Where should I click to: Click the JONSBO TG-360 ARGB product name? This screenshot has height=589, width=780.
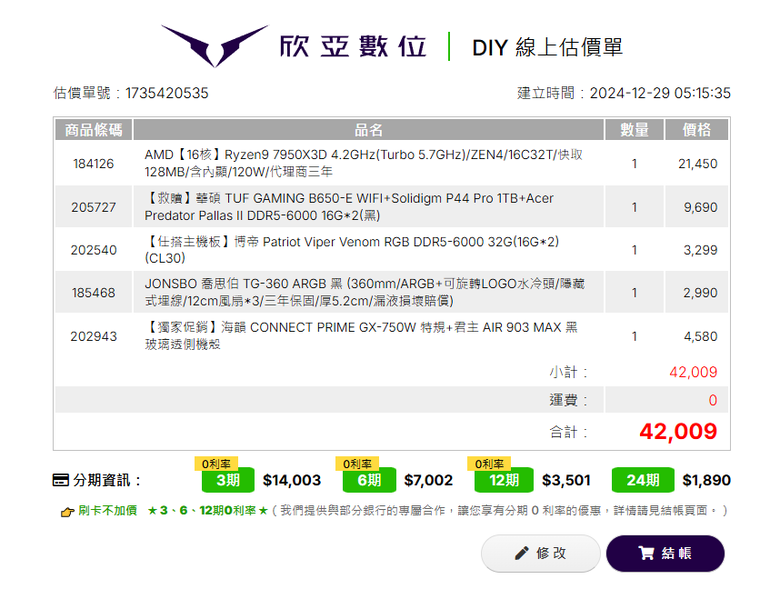(365, 292)
